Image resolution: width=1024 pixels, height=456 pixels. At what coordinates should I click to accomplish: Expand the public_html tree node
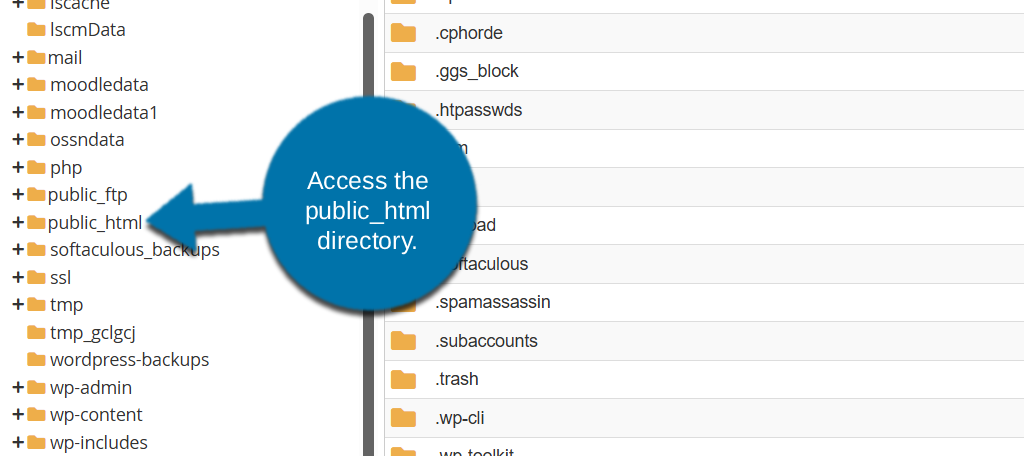point(18,222)
